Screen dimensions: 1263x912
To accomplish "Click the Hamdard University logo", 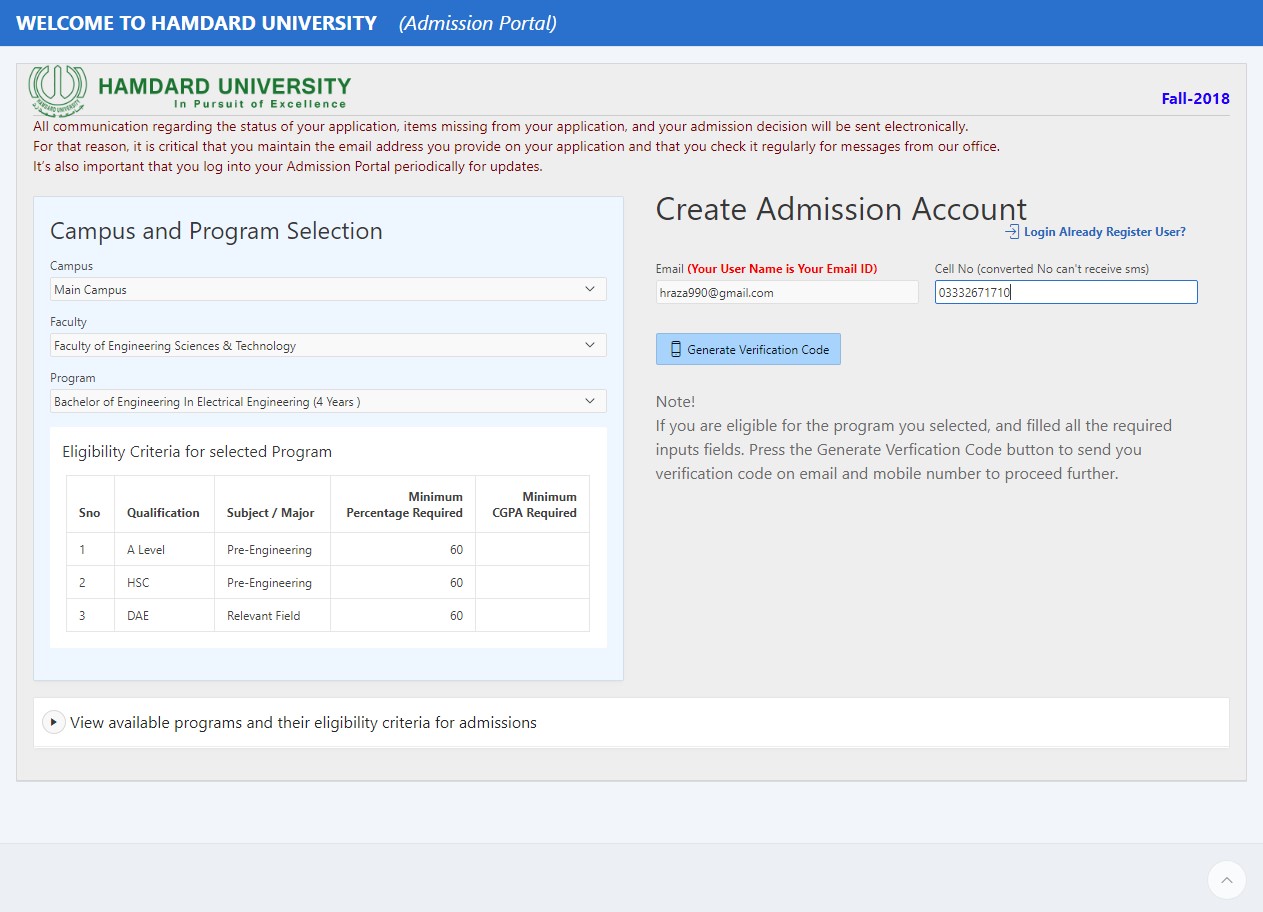I will pyautogui.click(x=190, y=89).
